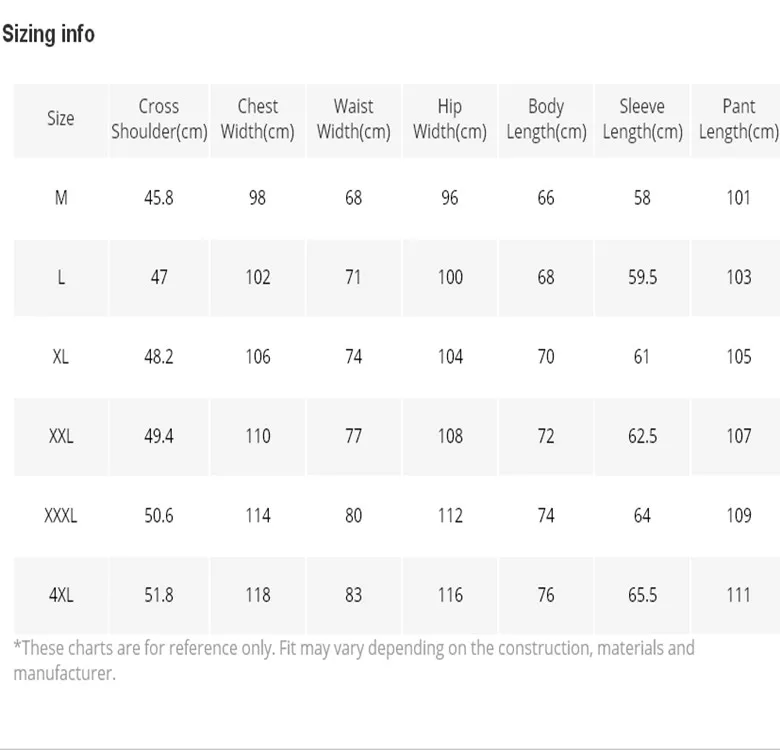The width and height of the screenshot is (780, 750).
Task: Click the 59.5 sleeve length value
Action: pos(642,277)
